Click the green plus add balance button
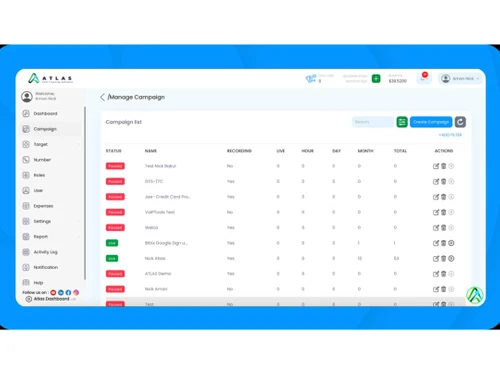 (x=376, y=79)
